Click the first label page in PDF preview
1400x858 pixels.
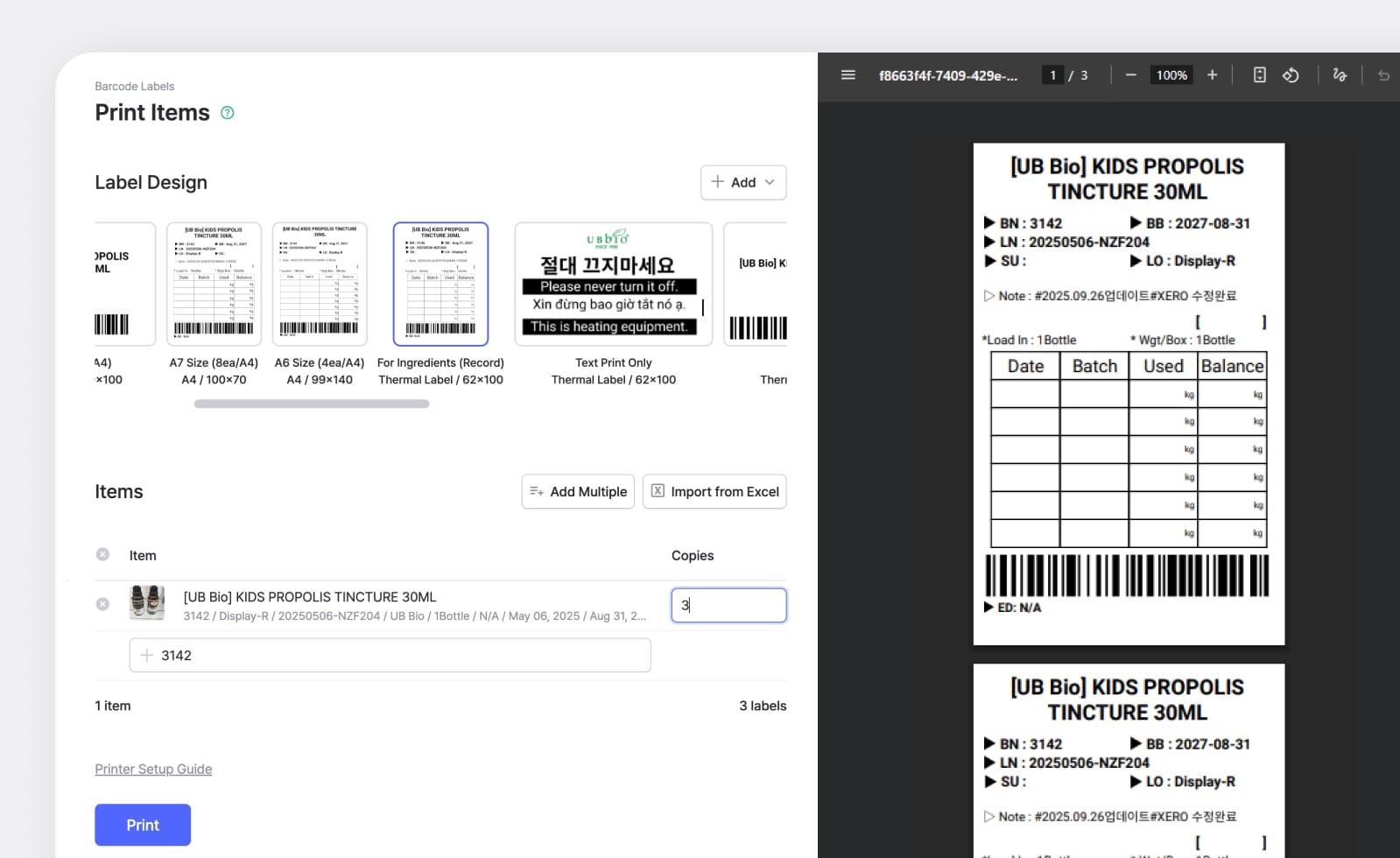(1129, 394)
